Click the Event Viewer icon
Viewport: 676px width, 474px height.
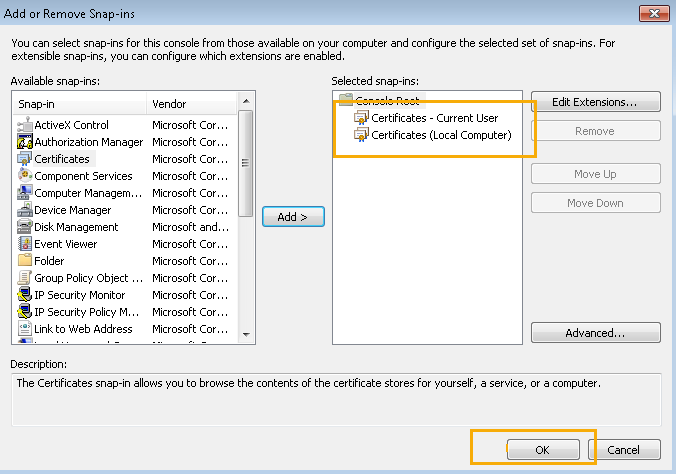coord(25,244)
